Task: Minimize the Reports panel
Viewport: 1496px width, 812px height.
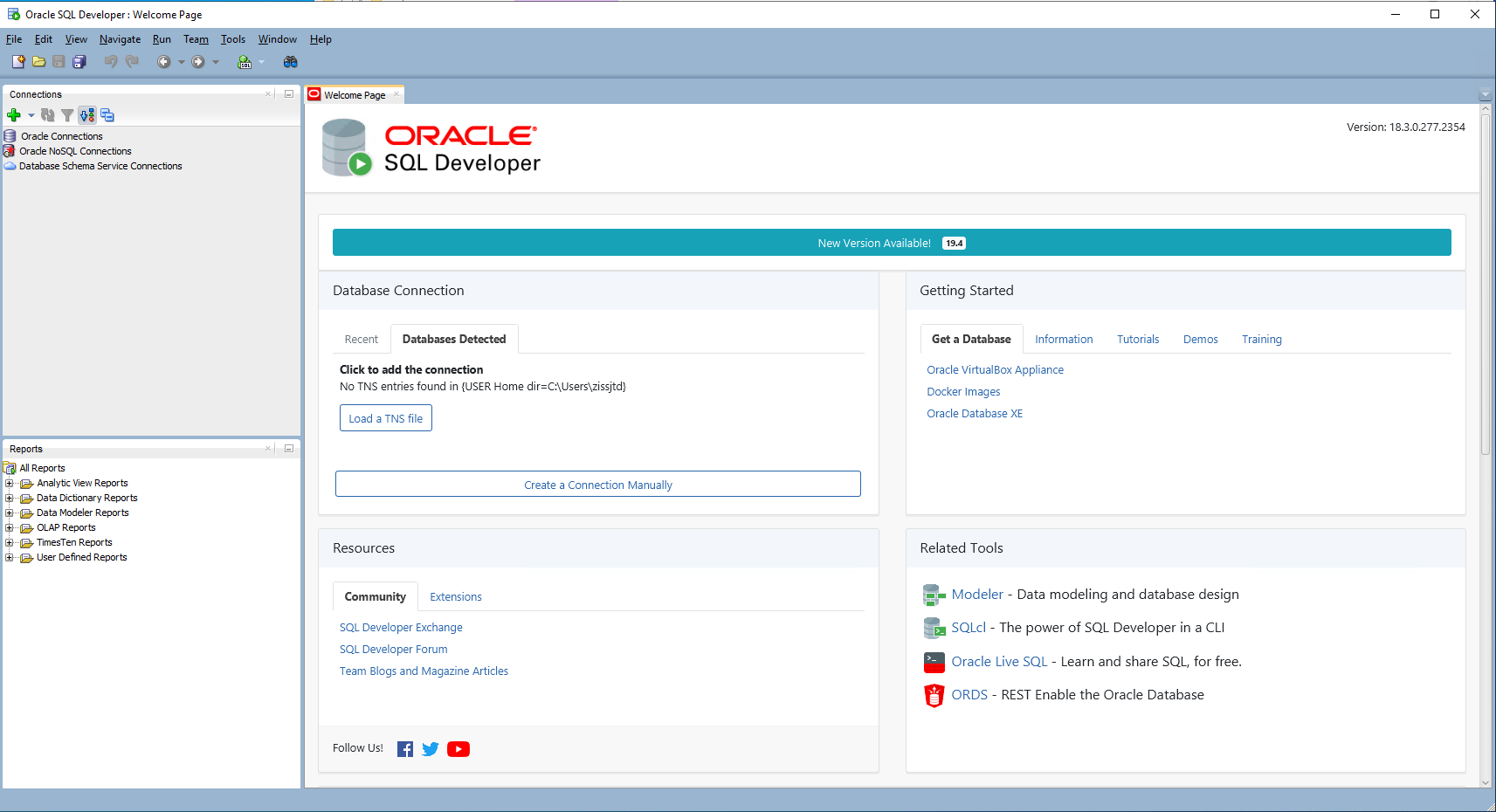Action: click(x=289, y=449)
